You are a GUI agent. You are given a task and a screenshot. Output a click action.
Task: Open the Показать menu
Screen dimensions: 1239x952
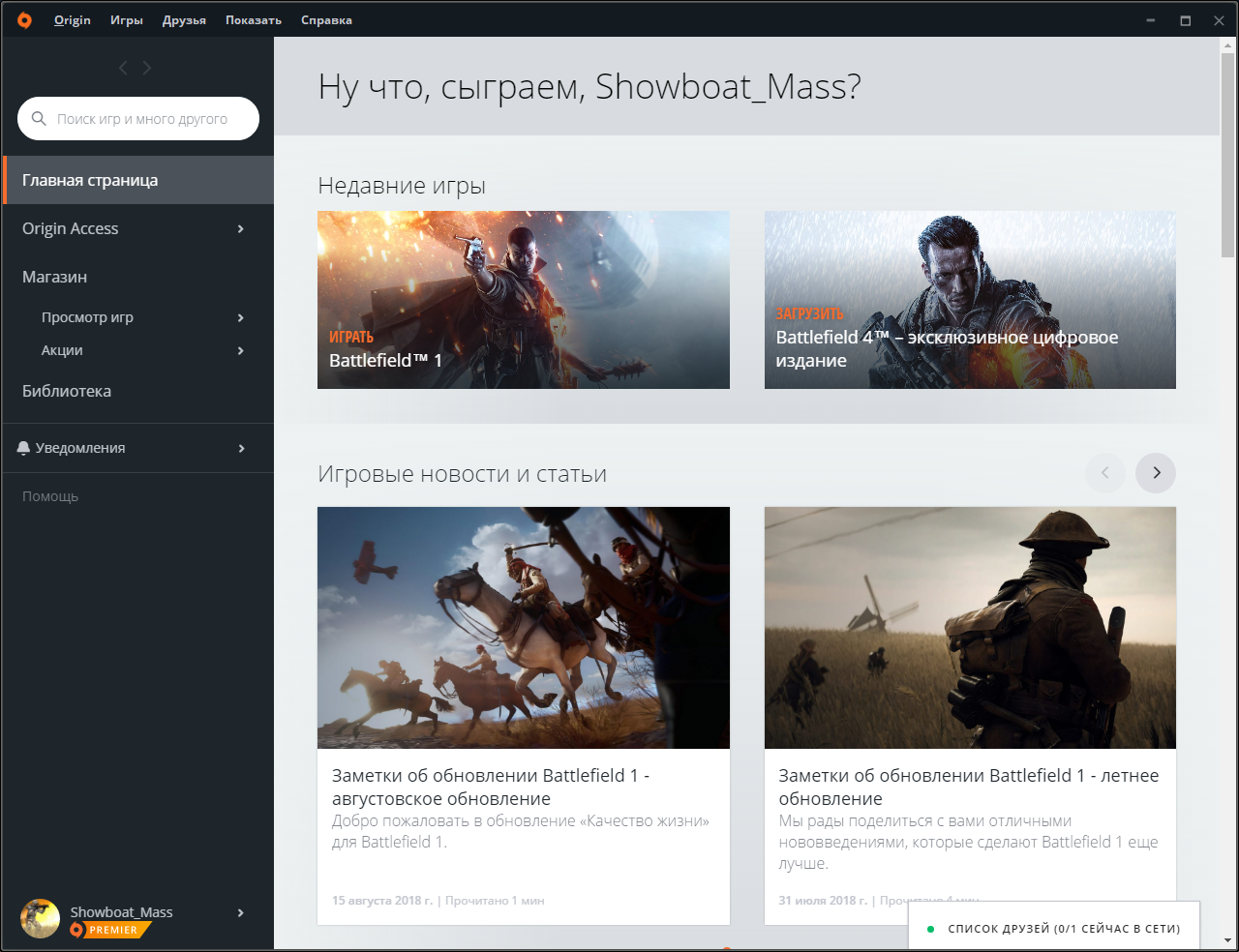[254, 20]
